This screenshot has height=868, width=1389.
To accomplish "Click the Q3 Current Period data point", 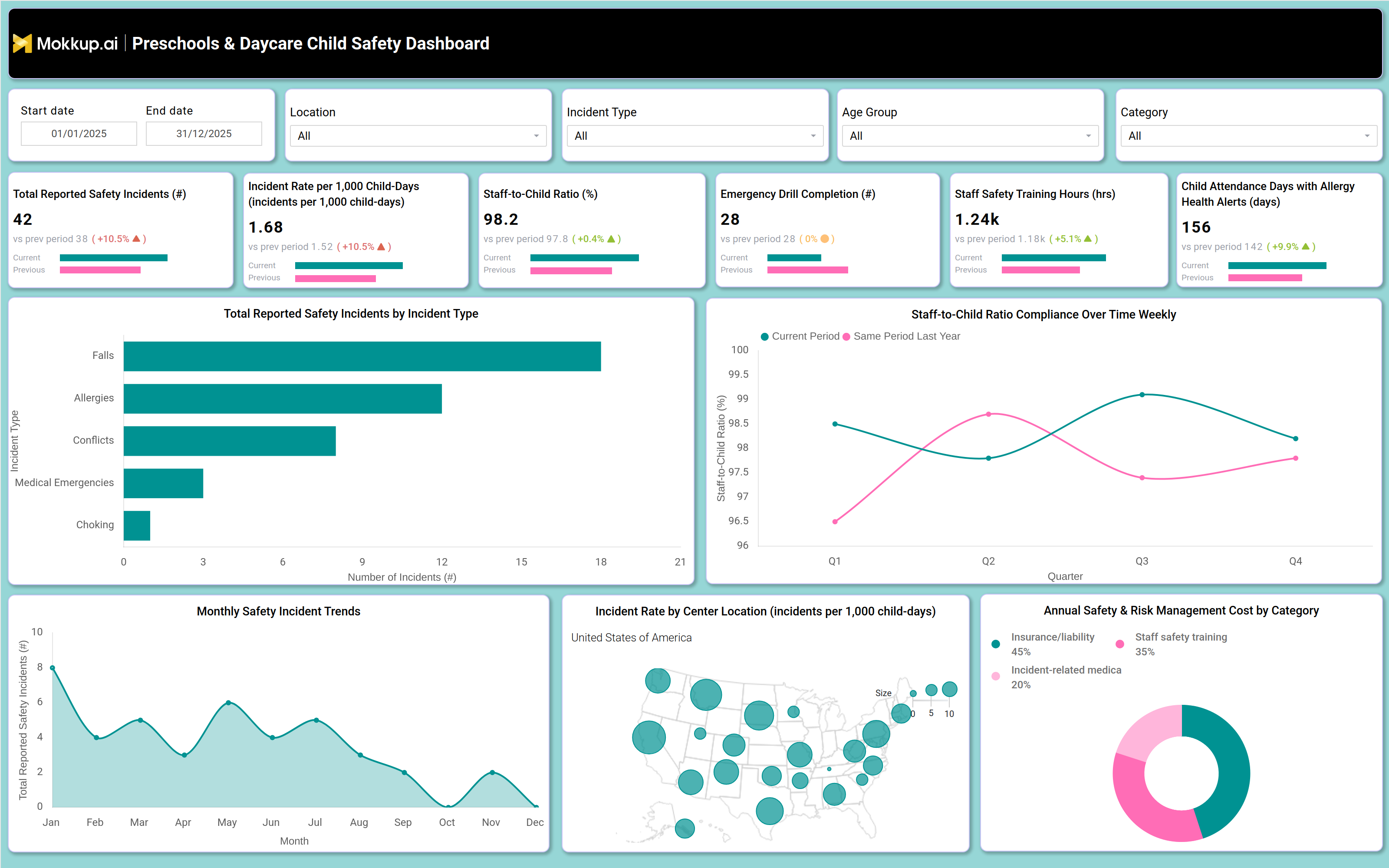I will 1142,395.
